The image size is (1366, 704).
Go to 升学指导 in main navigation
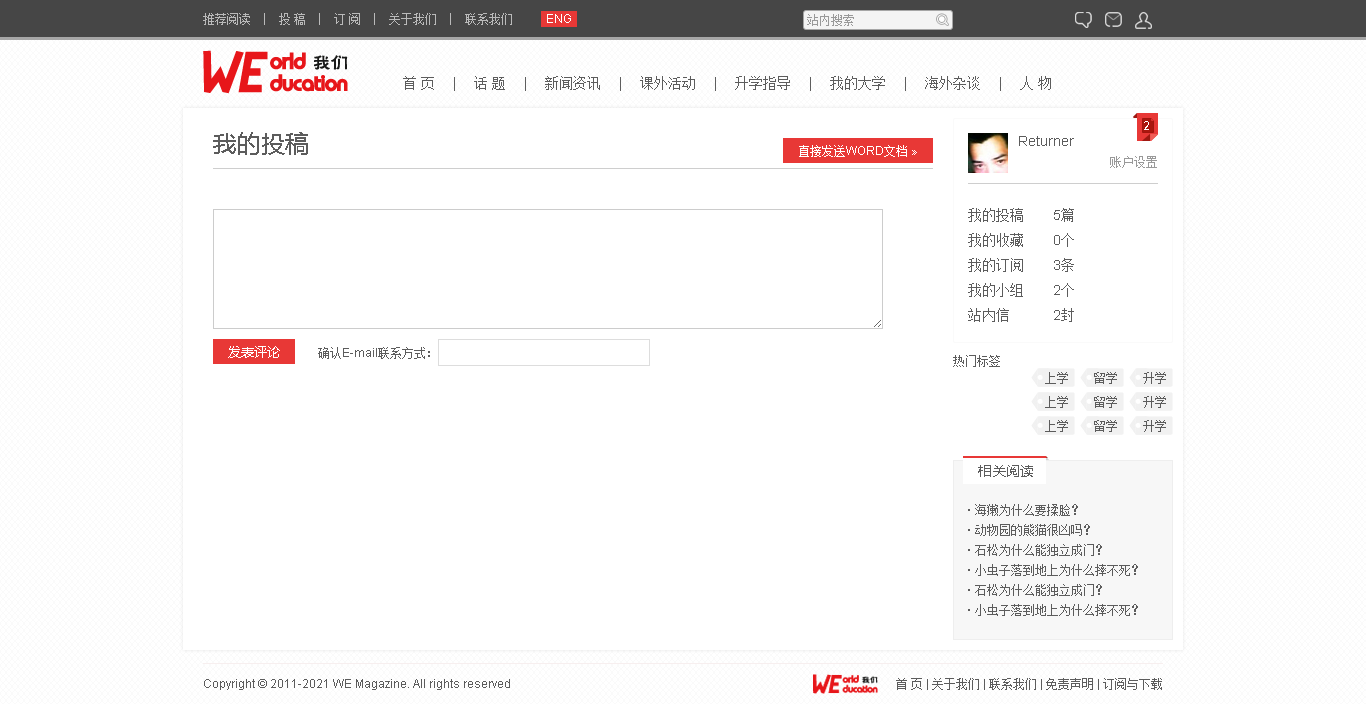(762, 84)
